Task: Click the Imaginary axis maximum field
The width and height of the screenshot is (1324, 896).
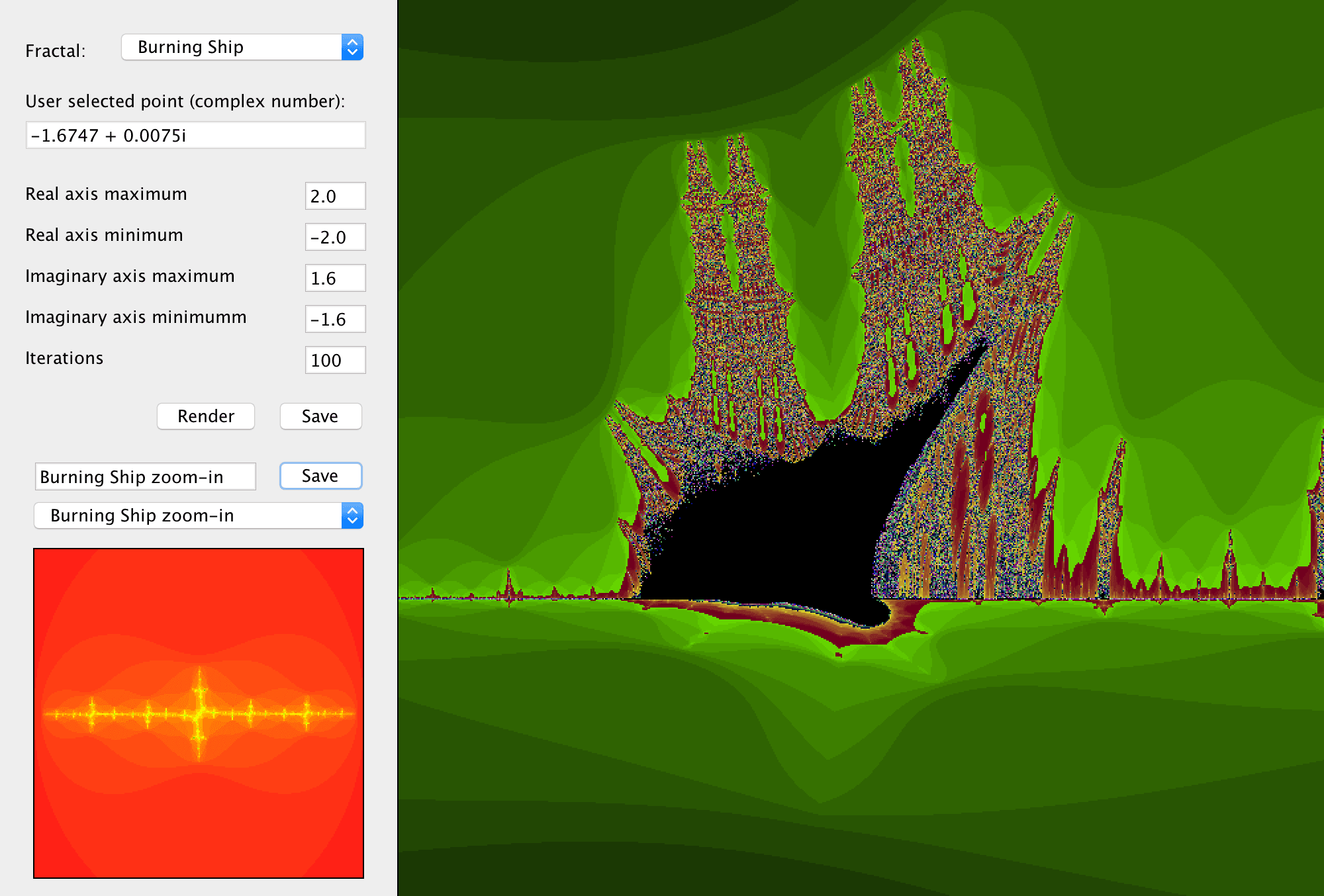Action: pos(335,278)
